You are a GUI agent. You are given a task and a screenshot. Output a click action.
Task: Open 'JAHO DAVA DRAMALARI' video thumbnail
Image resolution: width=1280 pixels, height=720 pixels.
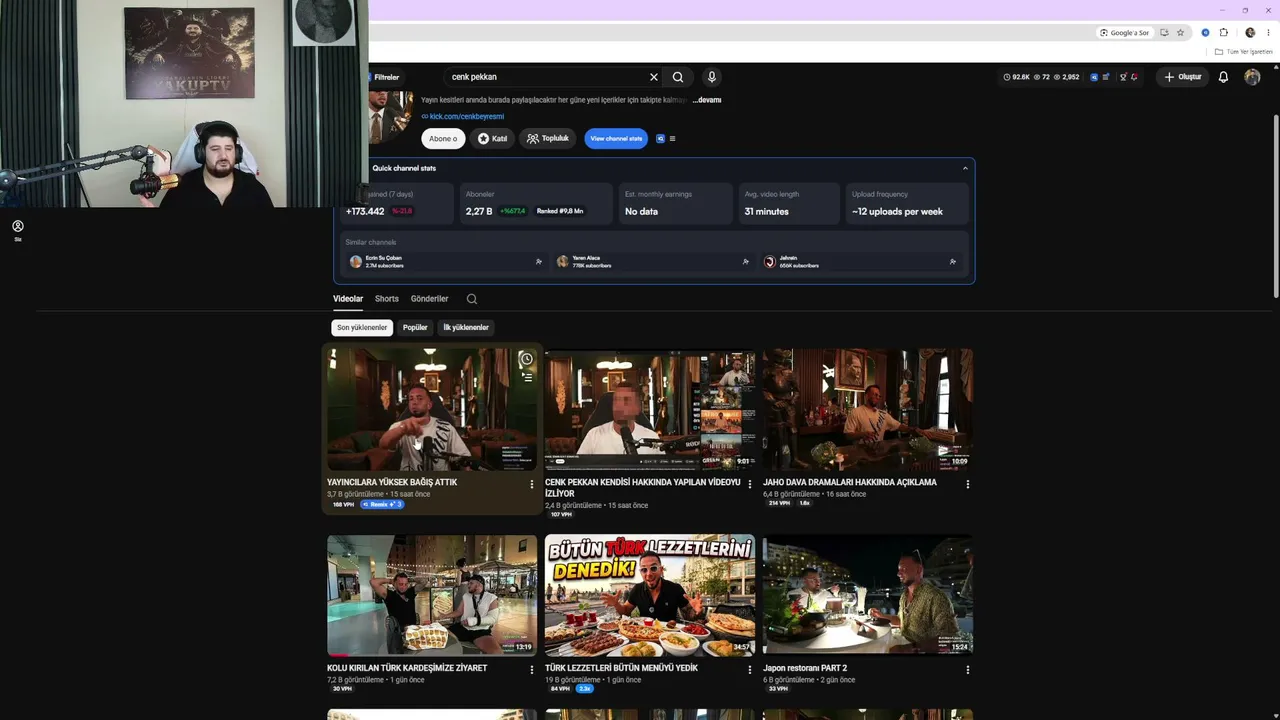coord(868,409)
